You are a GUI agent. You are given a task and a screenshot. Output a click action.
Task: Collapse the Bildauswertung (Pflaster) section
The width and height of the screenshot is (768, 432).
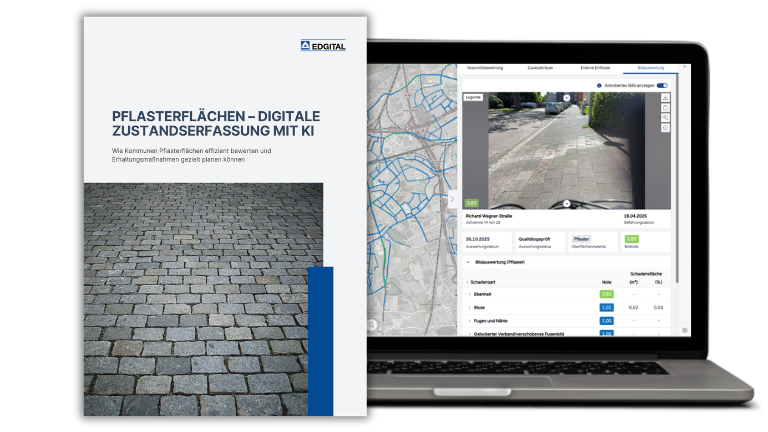pos(468,262)
